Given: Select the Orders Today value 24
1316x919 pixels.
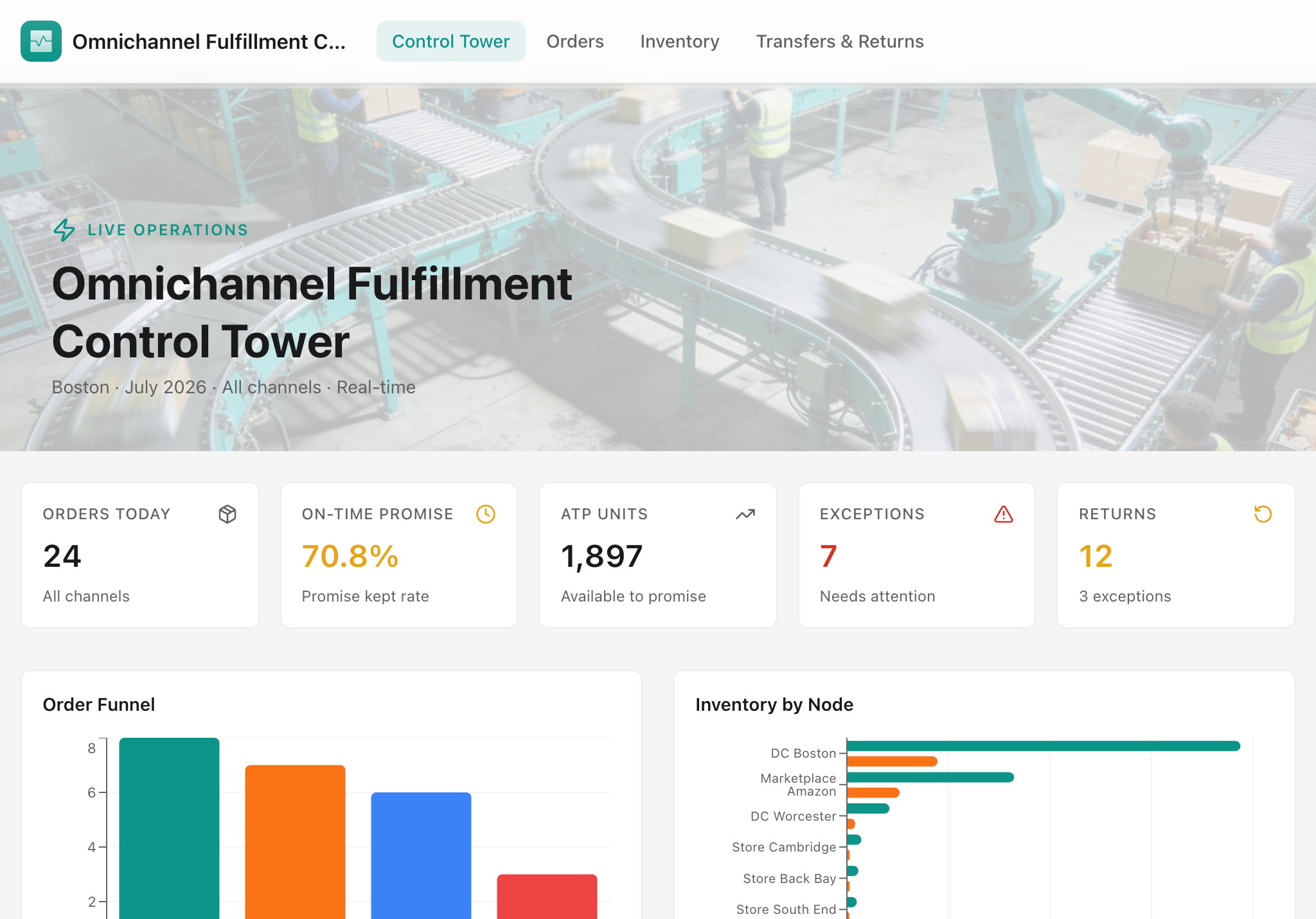Looking at the screenshot, I should click(62, 556).
